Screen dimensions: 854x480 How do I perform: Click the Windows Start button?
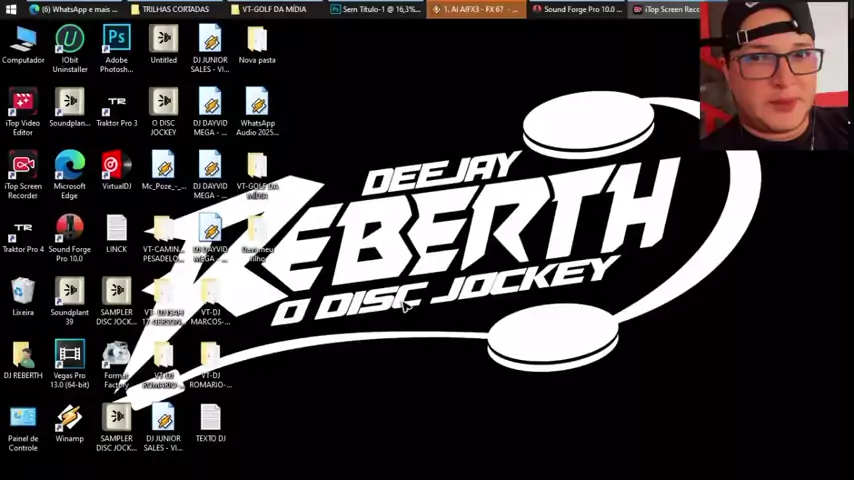(11, 9)
